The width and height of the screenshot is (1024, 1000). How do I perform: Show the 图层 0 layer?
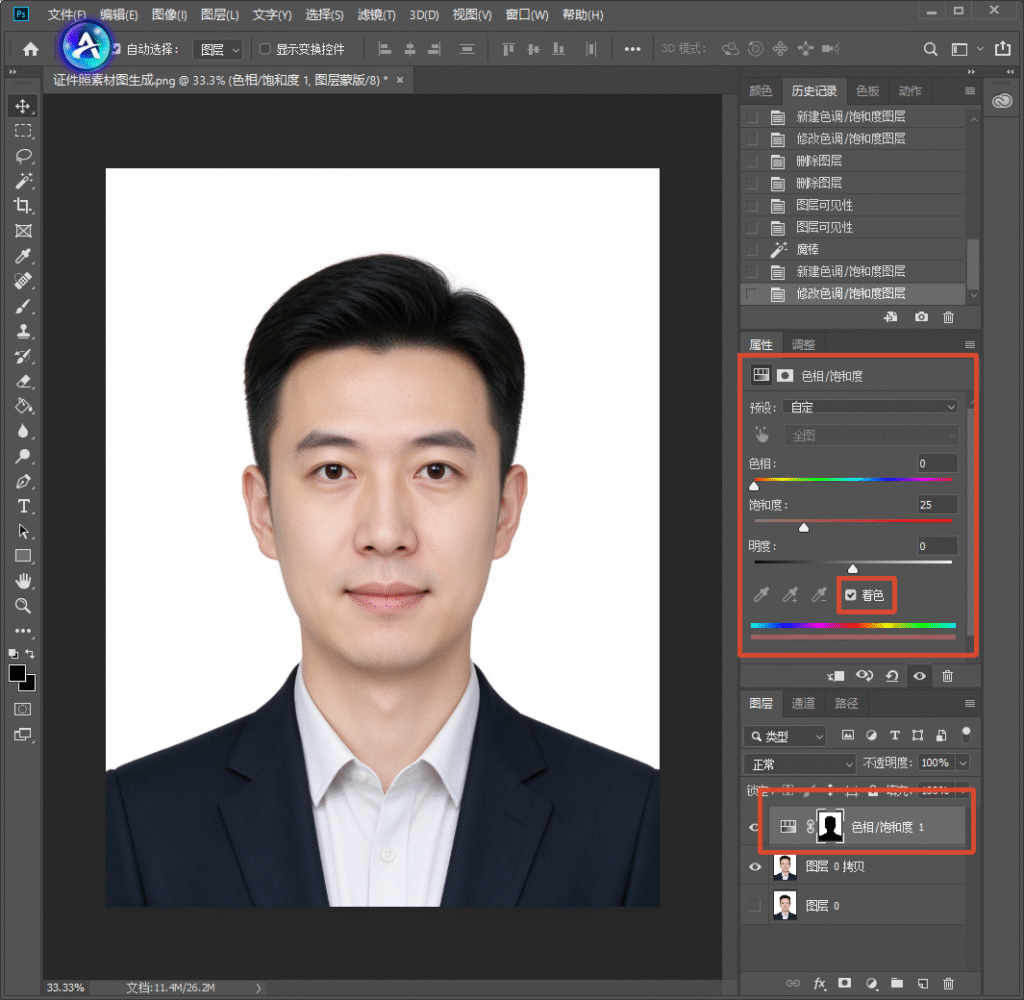click(x=755, y=906)
